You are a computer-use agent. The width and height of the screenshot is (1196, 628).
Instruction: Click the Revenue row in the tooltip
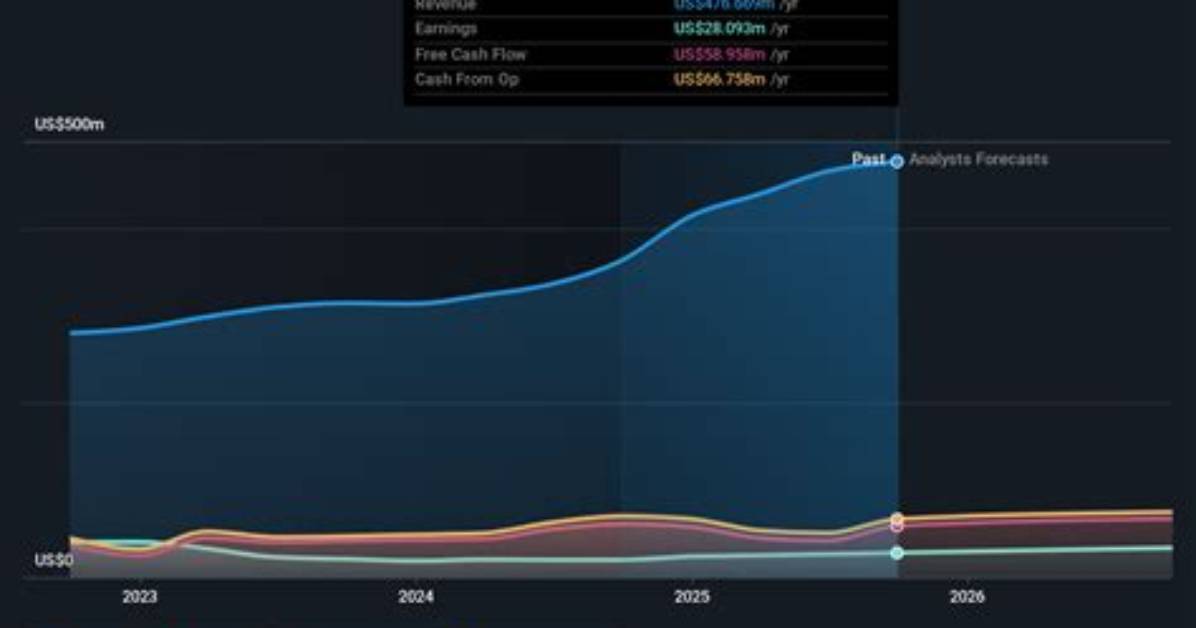651,6
